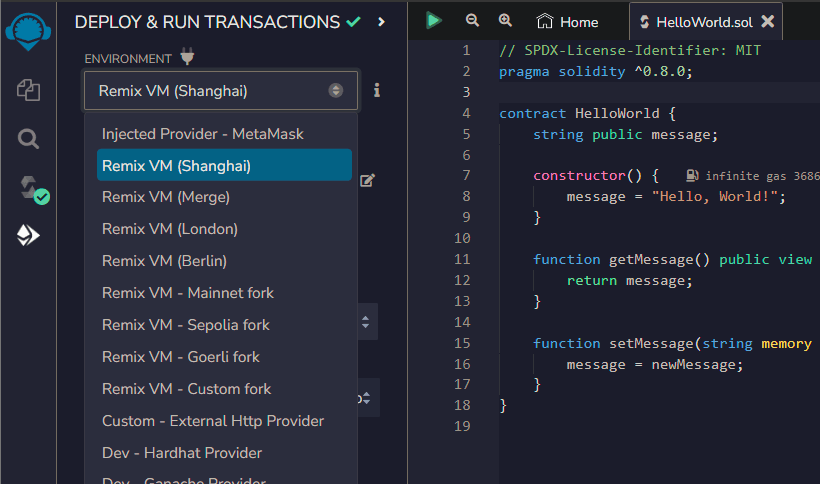Click line number 4 in the gutter
The height and width of the screenshot is (484, 820).
[x=466, y=113]
